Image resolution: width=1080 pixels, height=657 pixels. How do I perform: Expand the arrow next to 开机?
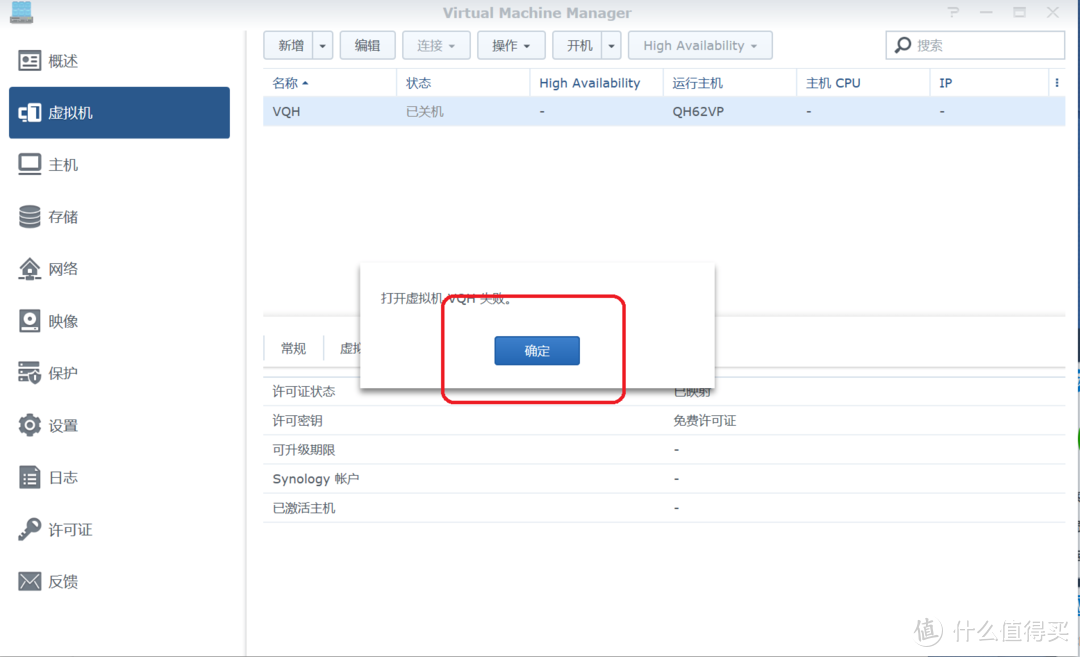pos(611,45)
